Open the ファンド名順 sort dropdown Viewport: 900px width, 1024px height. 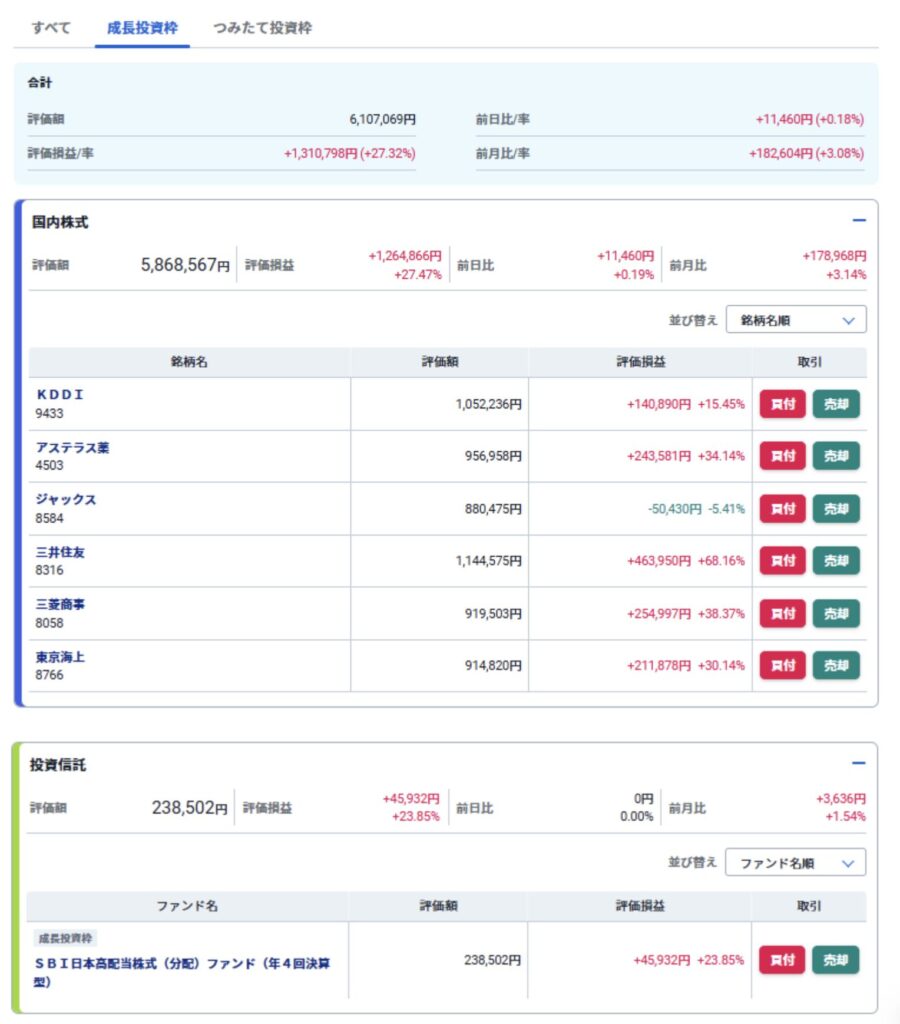(x=795, y=862)
